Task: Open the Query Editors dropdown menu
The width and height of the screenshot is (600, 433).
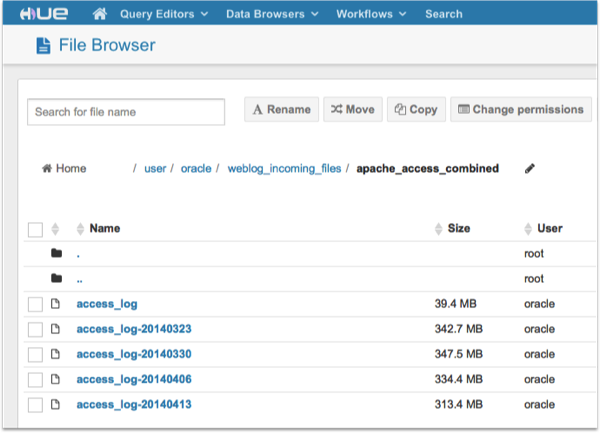Action: pos(164,14)
